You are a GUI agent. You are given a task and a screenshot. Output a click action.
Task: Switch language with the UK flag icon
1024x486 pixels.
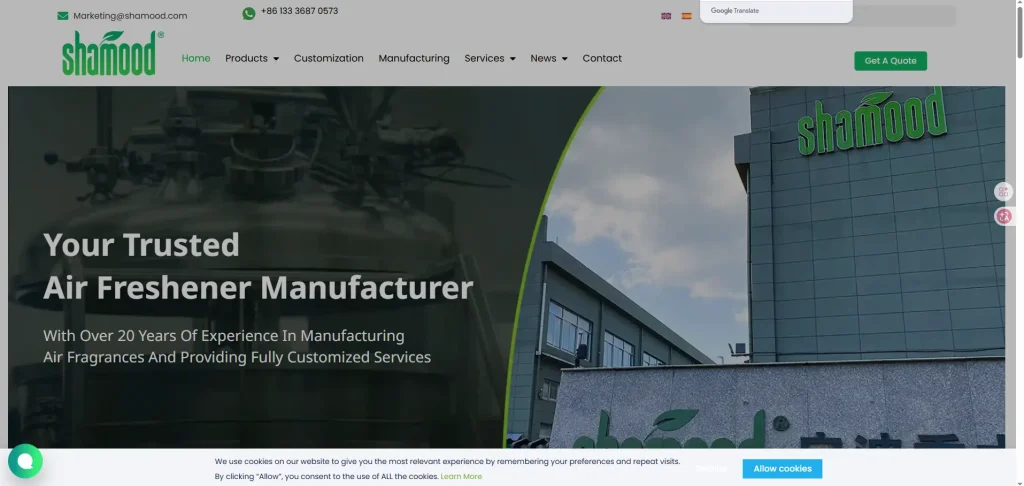(x=666, y=16)
